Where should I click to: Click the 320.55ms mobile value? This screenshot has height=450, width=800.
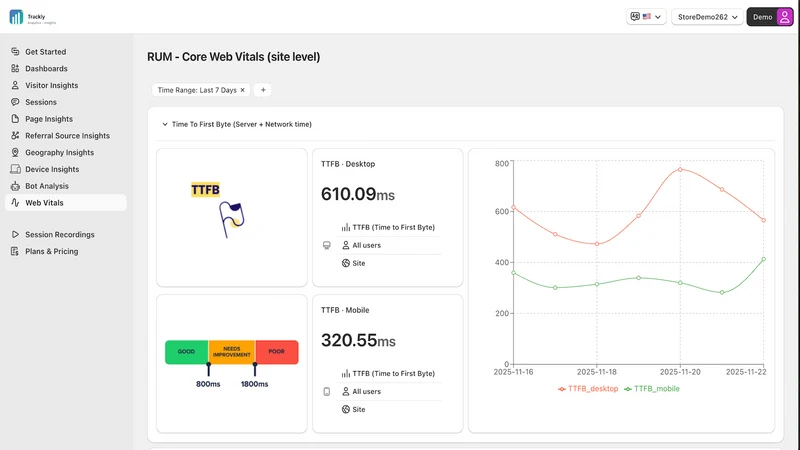click(358, 340)
